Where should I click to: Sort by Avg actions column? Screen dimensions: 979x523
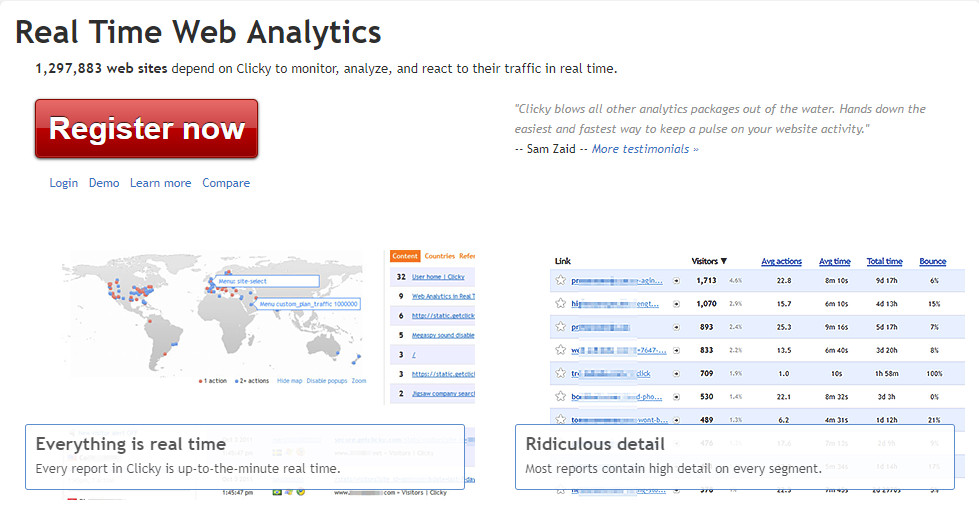(781, 261)
